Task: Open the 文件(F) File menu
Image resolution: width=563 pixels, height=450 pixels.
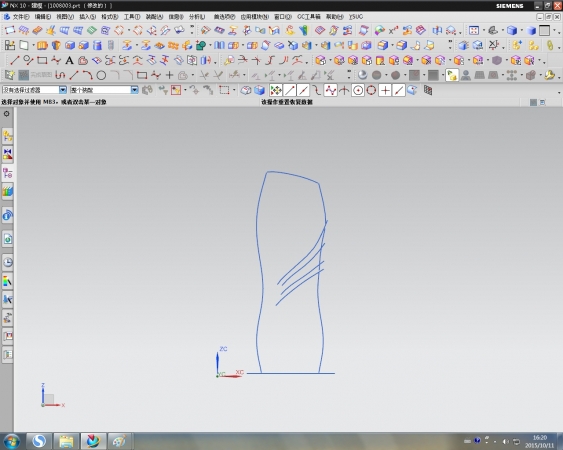Action: 21,17
